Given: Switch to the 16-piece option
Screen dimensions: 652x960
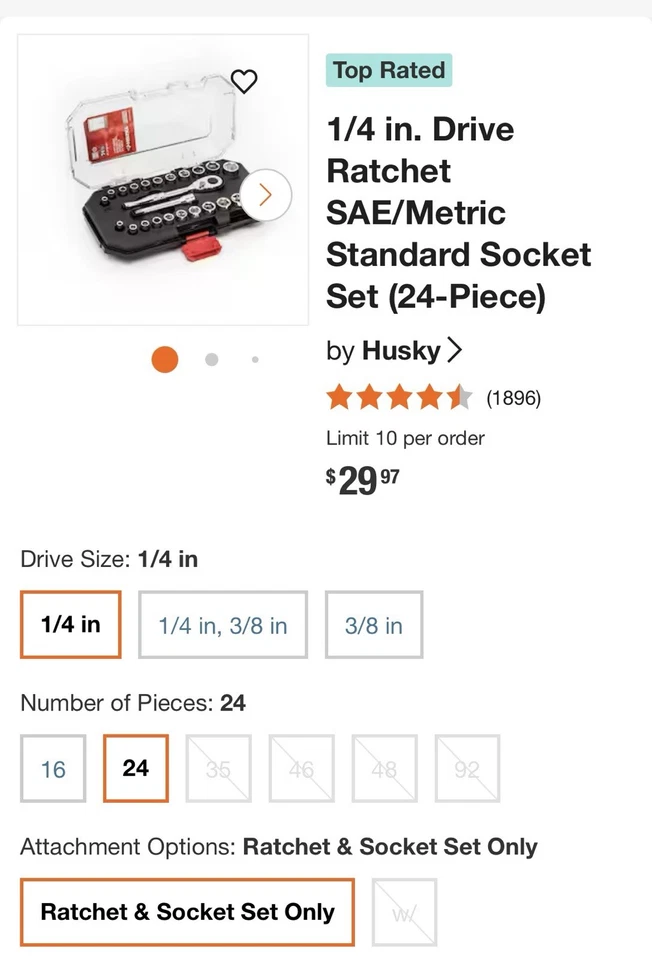Looking at the screenshot, I should click(53, 768).
